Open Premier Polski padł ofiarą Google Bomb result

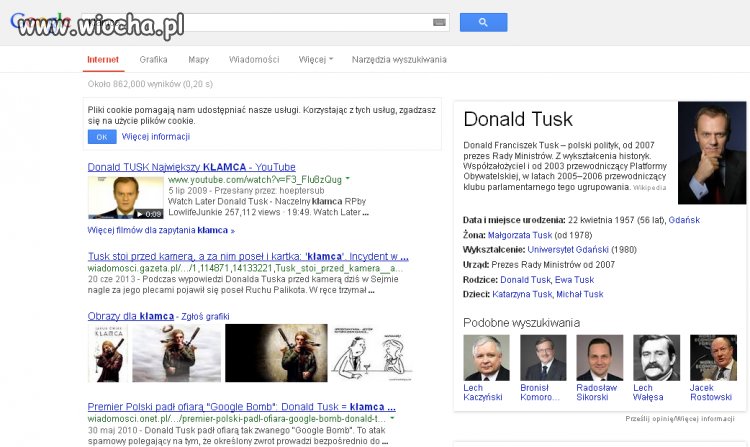242,407
